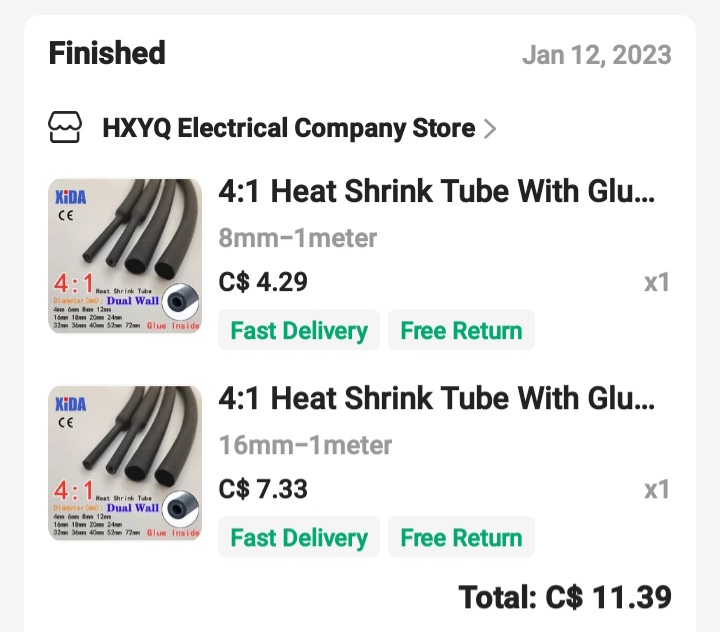Open the 16mm heat shrink tube thumbnail
Image resolution: width=720 pixels, height=632 pixels.
click(125, 463)
